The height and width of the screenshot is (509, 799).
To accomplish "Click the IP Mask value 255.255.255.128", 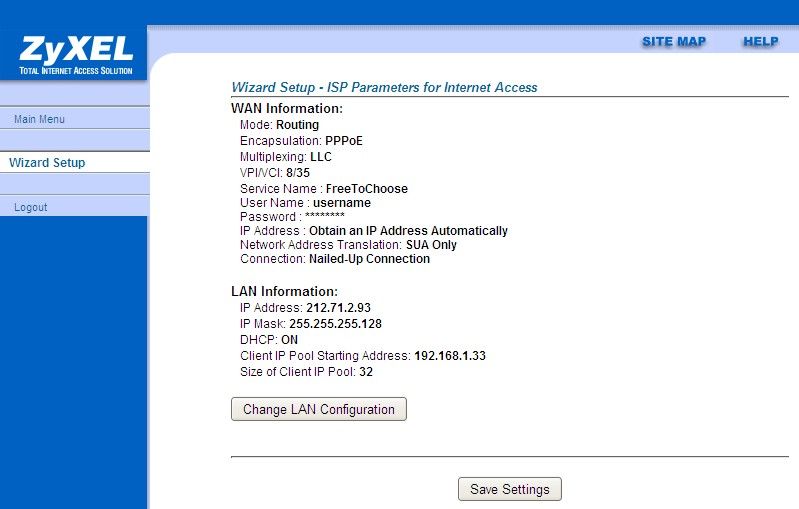I will 335,324.
